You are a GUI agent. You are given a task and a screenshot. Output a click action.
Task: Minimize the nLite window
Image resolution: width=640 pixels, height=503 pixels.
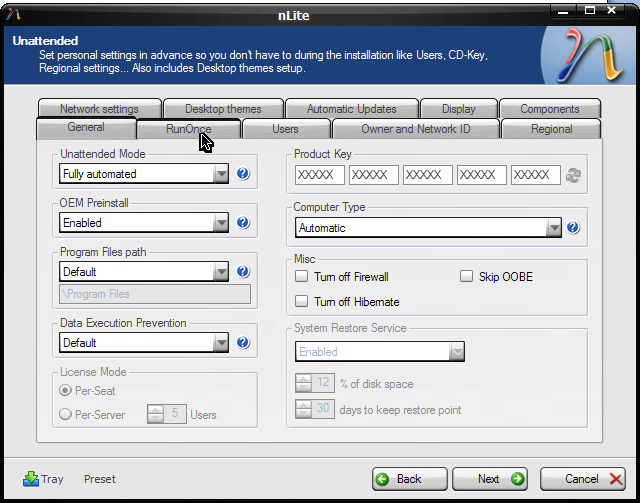click(563, 11)
